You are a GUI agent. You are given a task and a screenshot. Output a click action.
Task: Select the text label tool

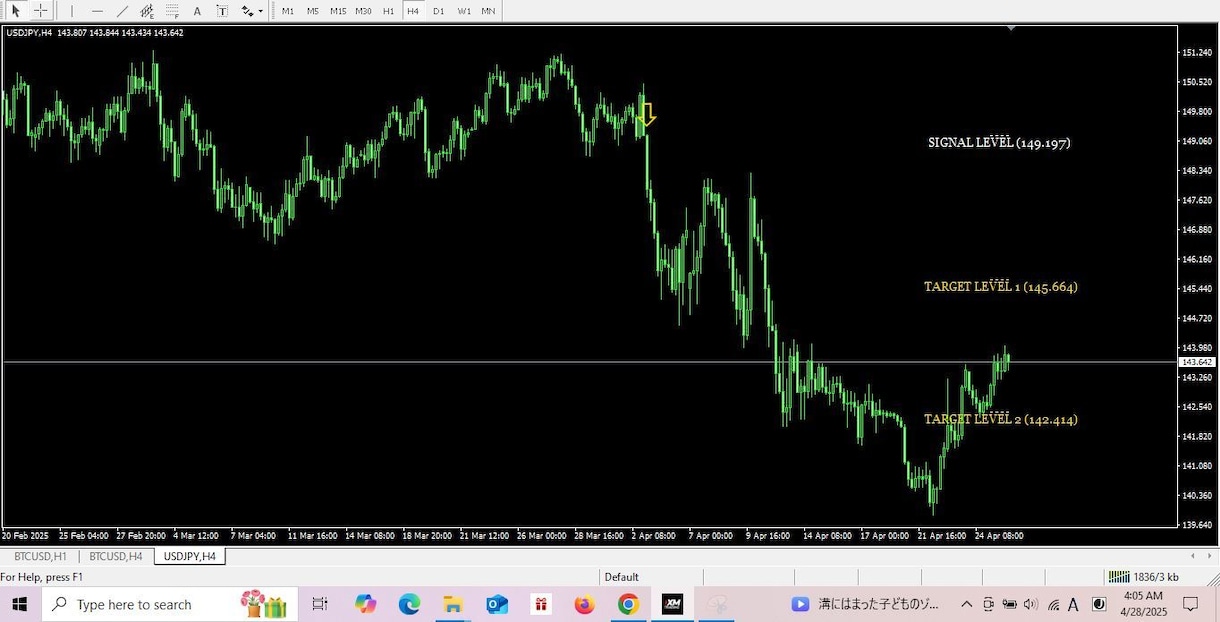point(222,11)
